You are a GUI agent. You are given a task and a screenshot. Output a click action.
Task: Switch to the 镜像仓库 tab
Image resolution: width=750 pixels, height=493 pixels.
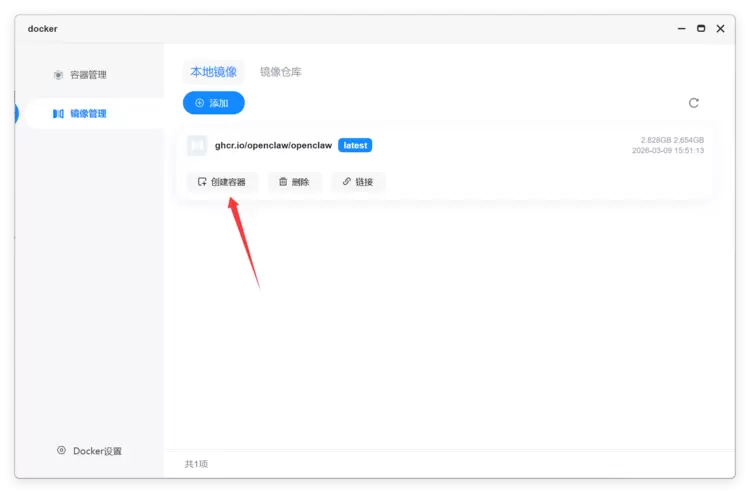pyautogui.click(x=280, y=72)
